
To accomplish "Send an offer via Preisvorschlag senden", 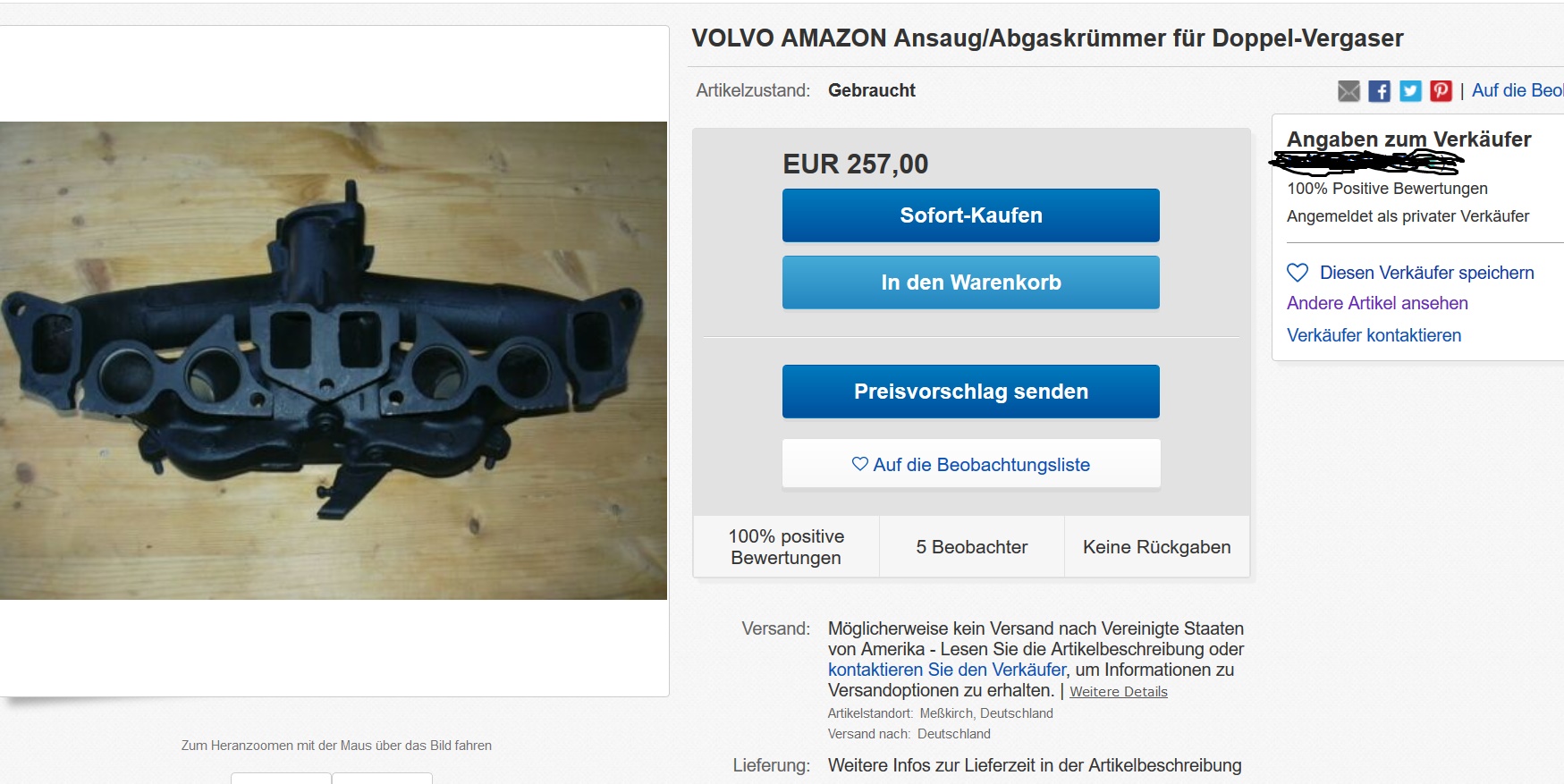I will [x=970, y=392].
